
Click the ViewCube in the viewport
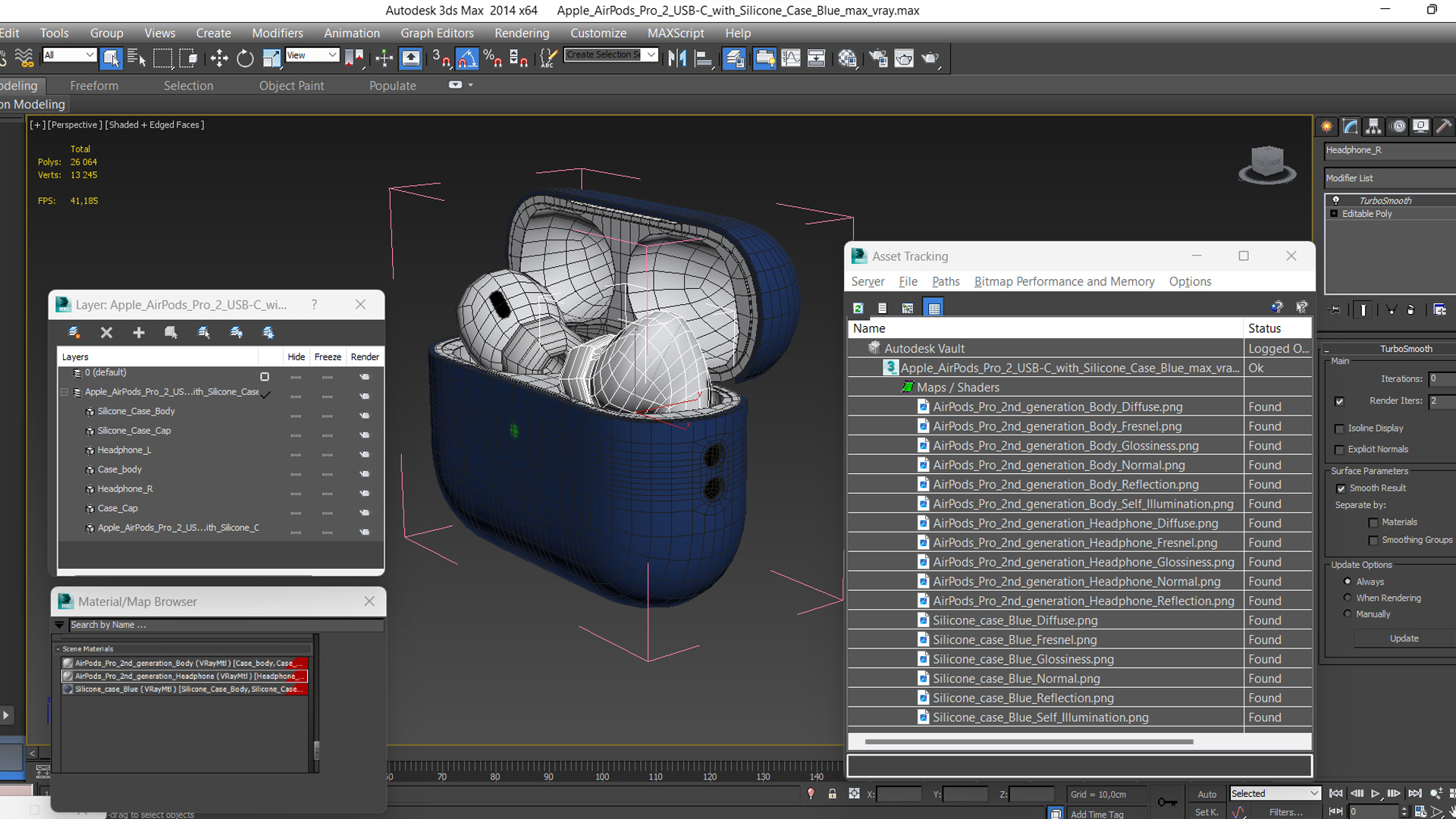[1267, 165]
